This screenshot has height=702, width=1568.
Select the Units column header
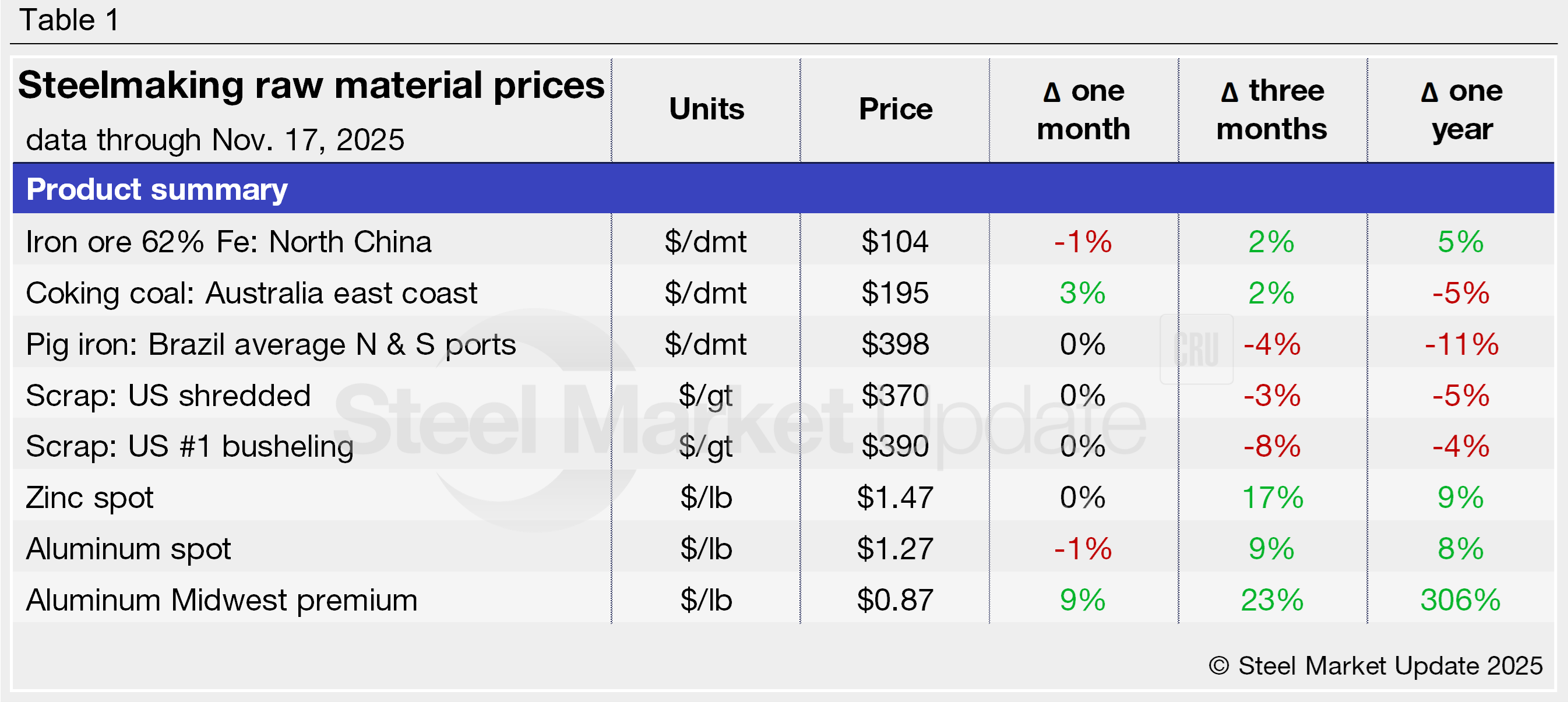pyautogui.click(x=706, y=110)
